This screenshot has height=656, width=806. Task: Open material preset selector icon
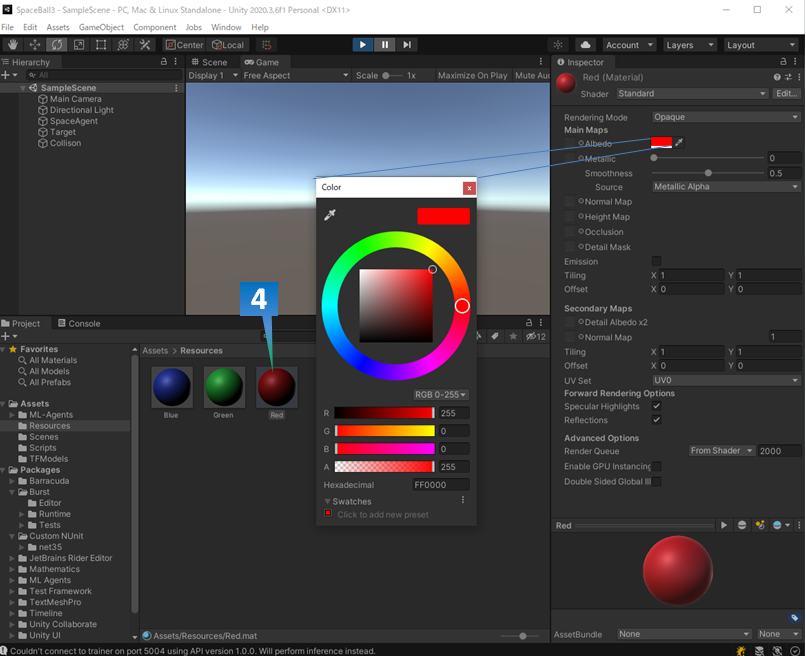[788, 77]
